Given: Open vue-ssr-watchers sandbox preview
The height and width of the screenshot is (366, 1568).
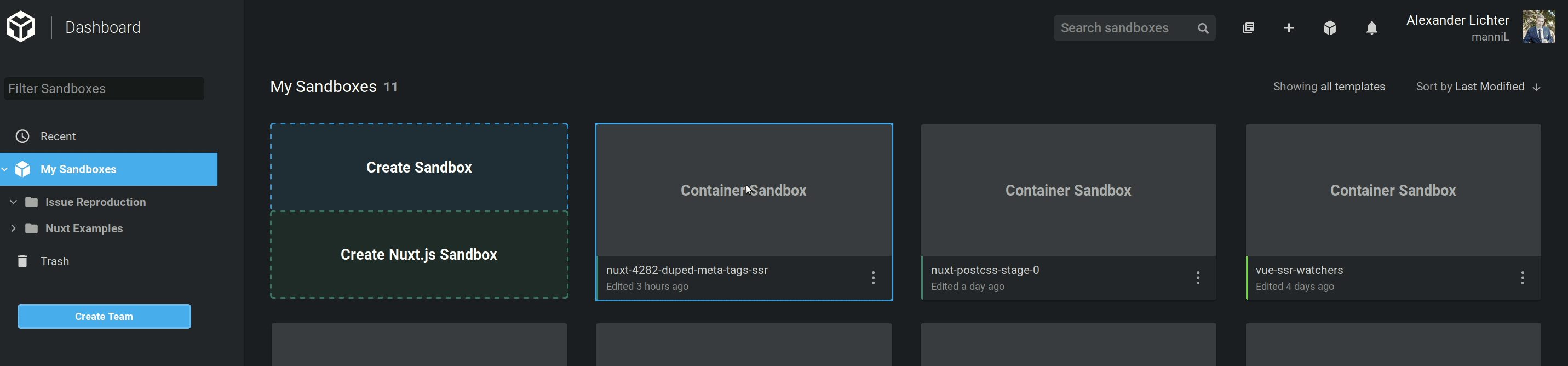Looking at the screenshot, I should pos(1393,191).
